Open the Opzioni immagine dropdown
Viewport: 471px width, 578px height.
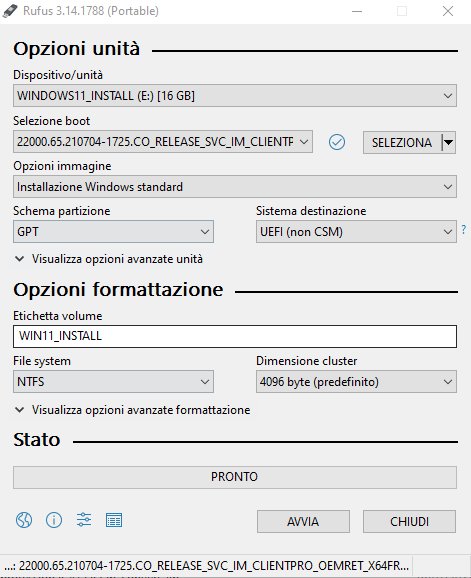235,187
